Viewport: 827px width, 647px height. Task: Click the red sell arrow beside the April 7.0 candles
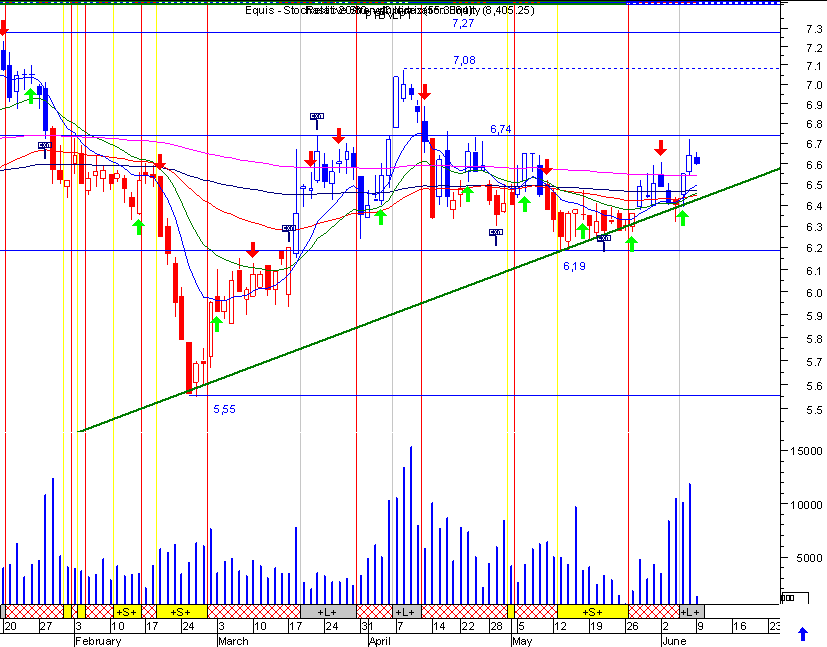(424, 92)
